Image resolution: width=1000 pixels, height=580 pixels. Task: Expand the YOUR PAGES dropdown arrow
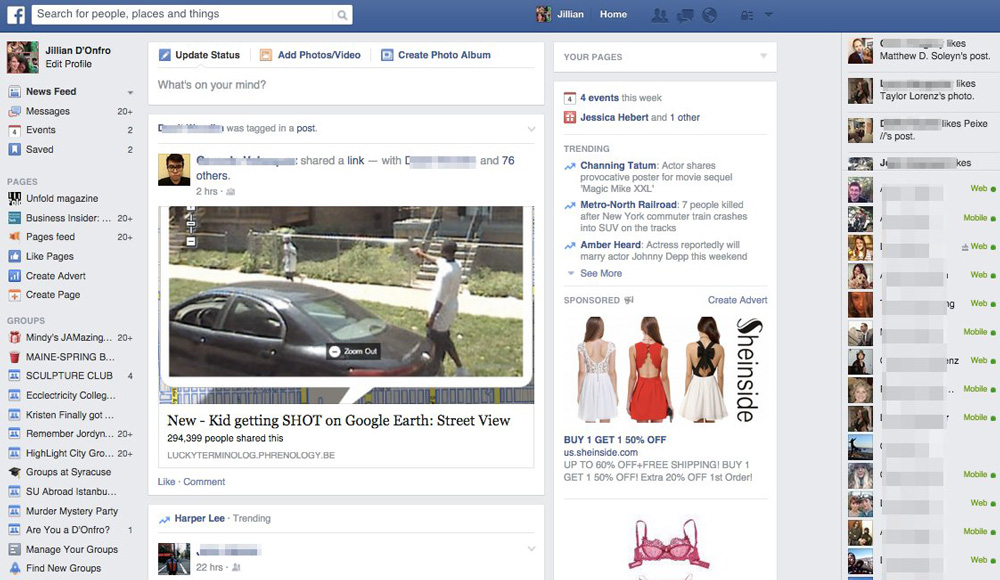tap(763, 56)
